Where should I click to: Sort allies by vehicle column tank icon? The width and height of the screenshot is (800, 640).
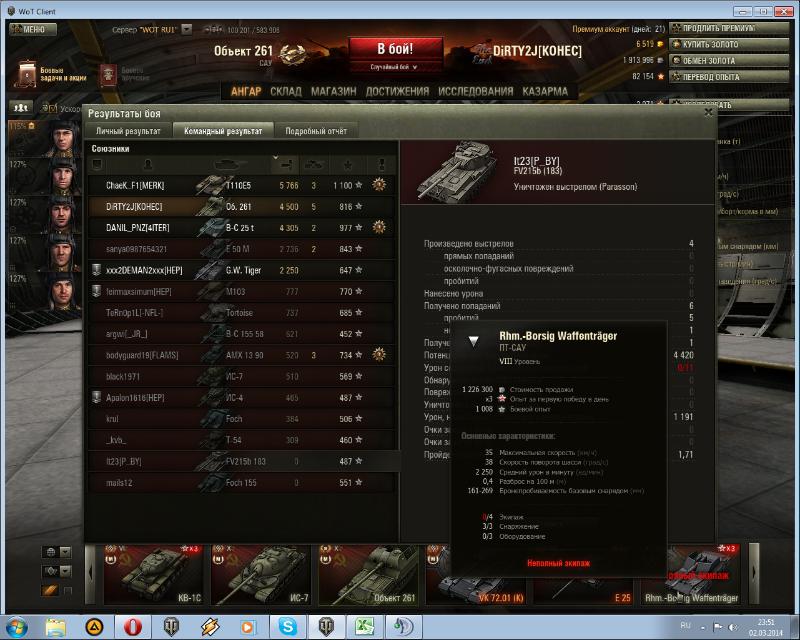231,164
